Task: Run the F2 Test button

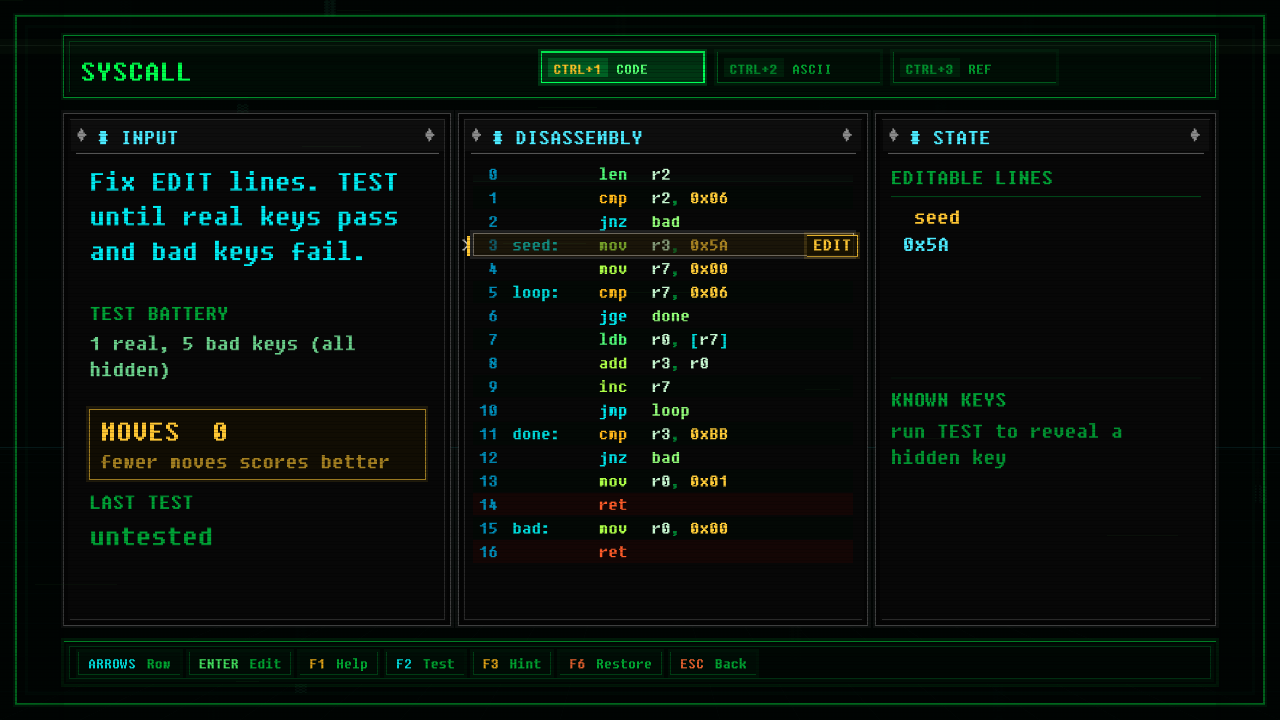Action: coord(425,663)
